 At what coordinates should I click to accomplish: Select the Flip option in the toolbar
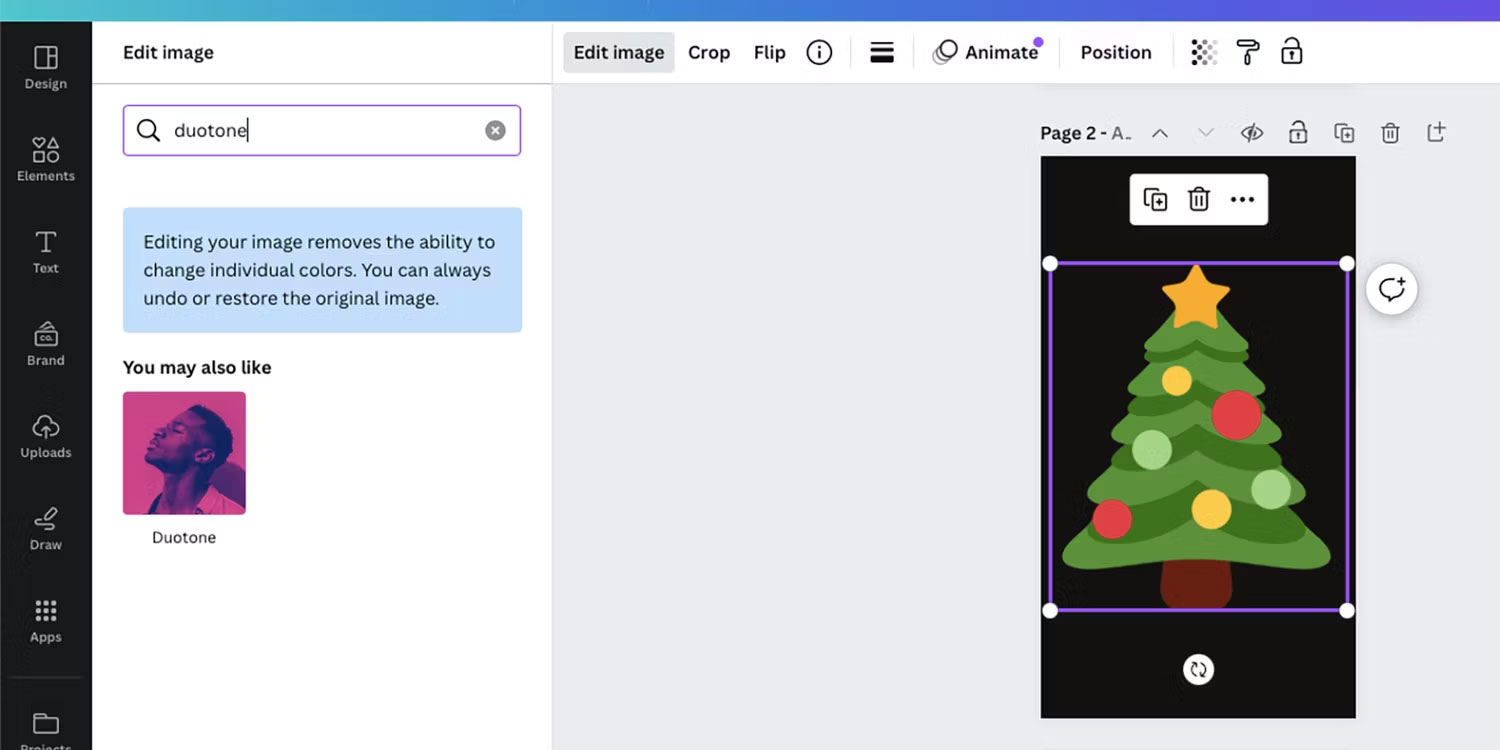point(769,51)
